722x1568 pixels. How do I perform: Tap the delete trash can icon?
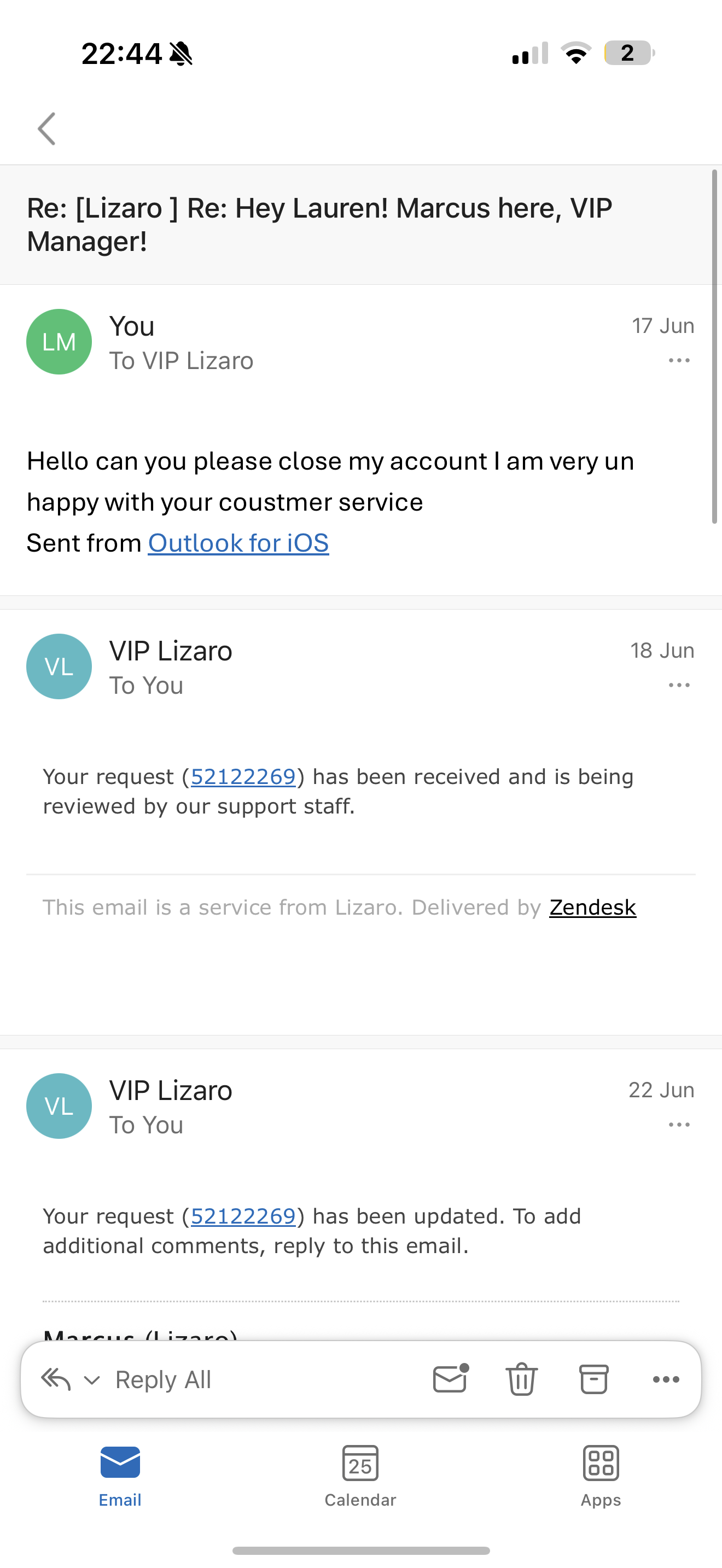point(522,1379)
